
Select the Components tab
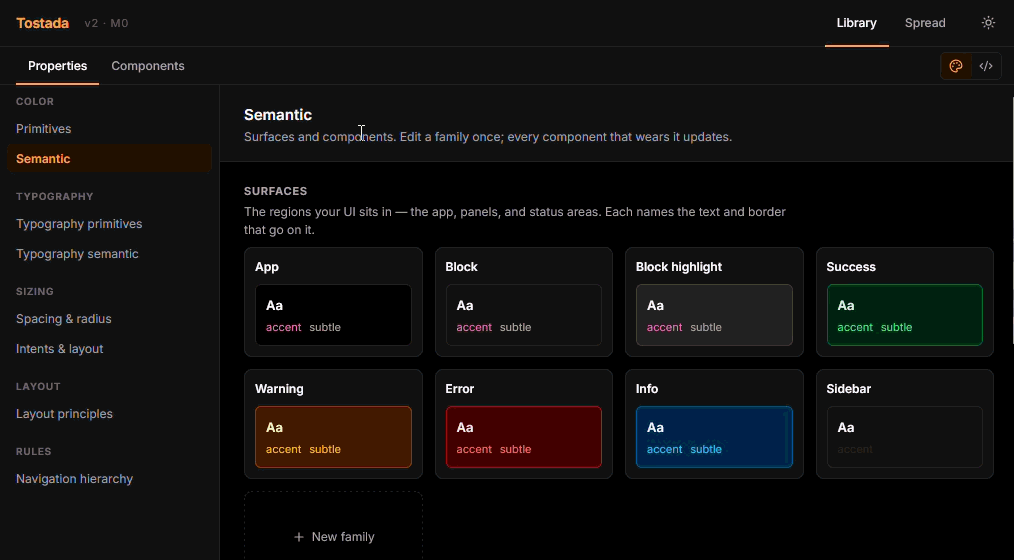[147, 66]
